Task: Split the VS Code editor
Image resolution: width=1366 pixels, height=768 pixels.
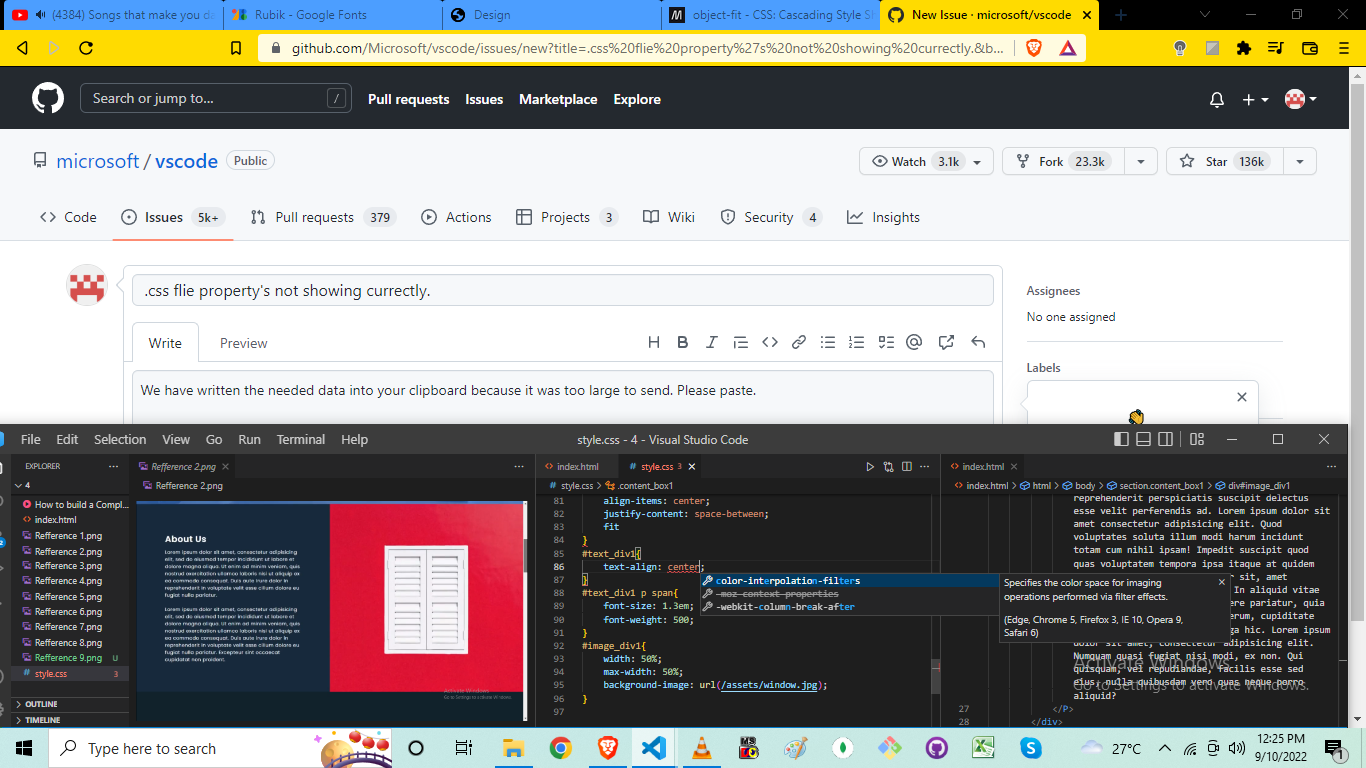Action: pos(907,466)
